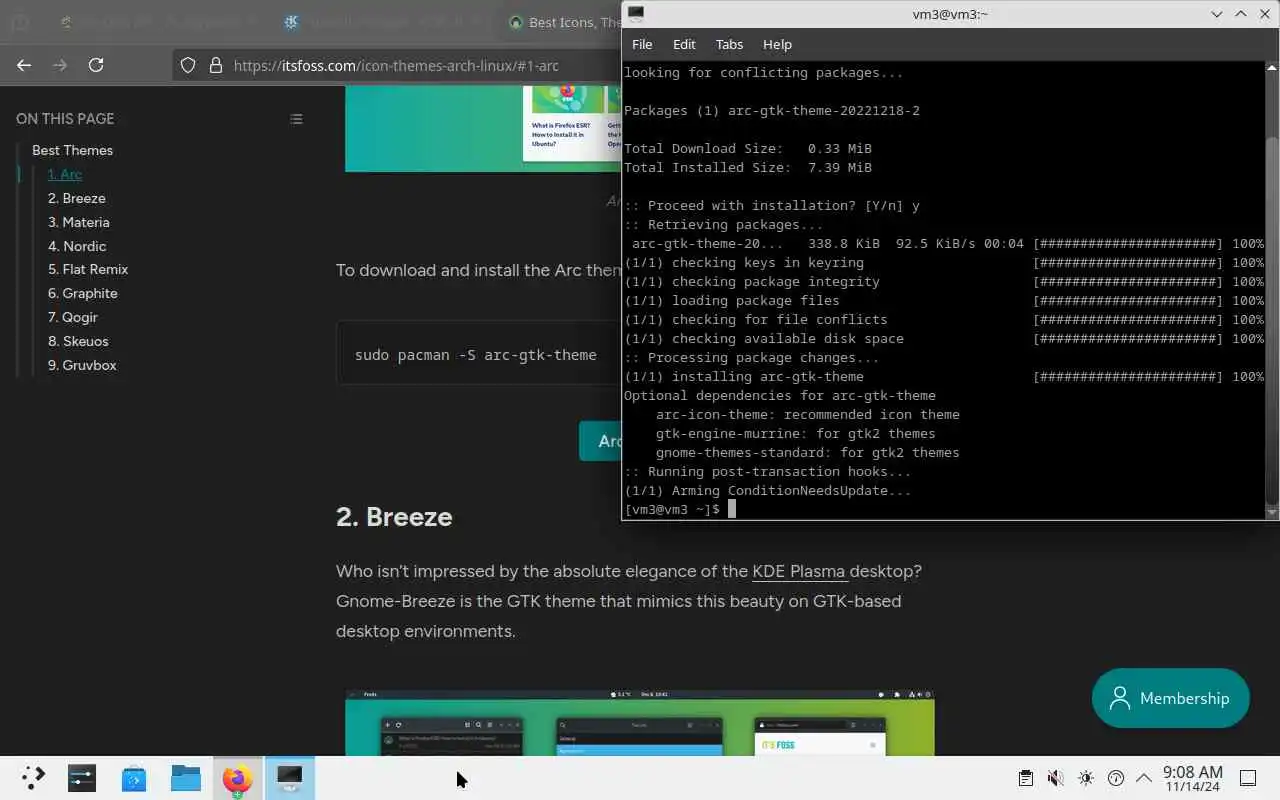This screenshot has width=1280, height=800.
Task: Click the scrollbar down arrow in terminal
Action: tap(1272, 512)
